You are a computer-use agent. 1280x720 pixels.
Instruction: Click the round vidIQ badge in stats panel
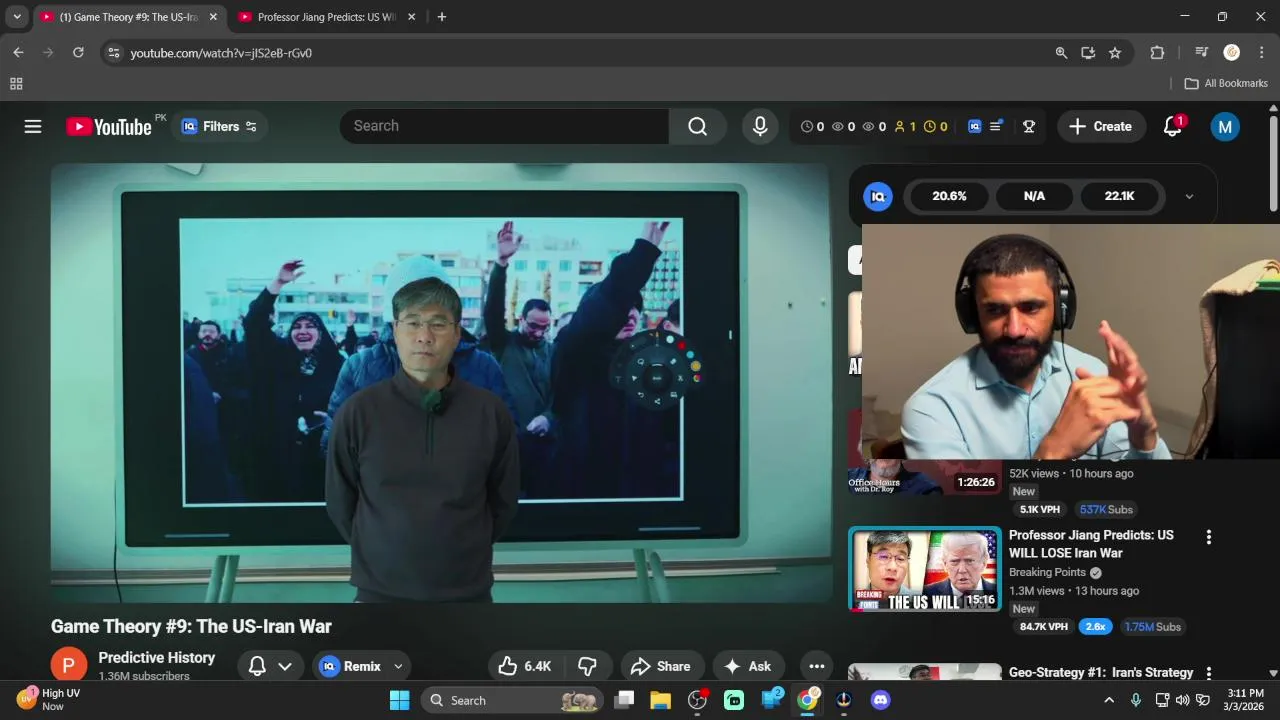pyautogui.click(x=878, y=196)
